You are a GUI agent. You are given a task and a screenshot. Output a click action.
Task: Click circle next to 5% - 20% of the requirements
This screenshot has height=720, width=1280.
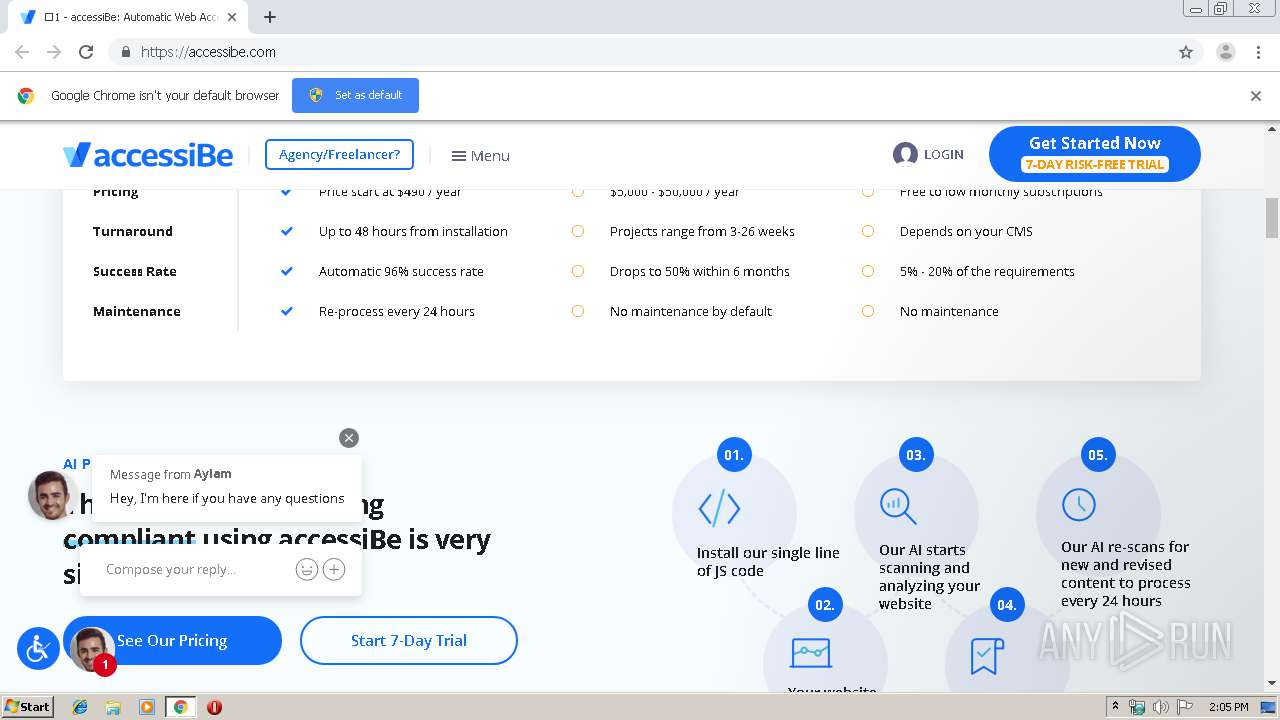click(868, 271)
